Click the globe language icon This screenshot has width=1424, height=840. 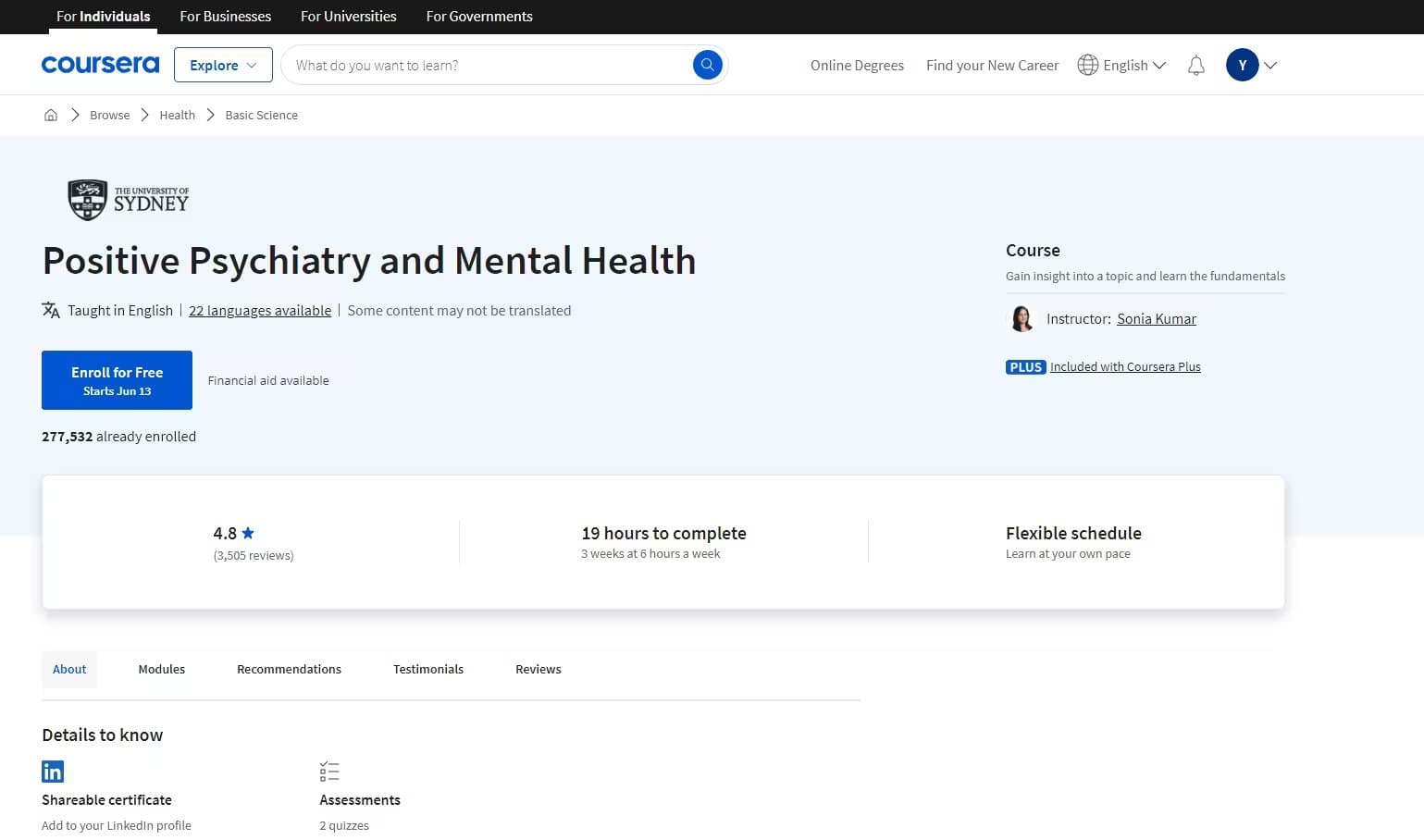pos(1087,65)
